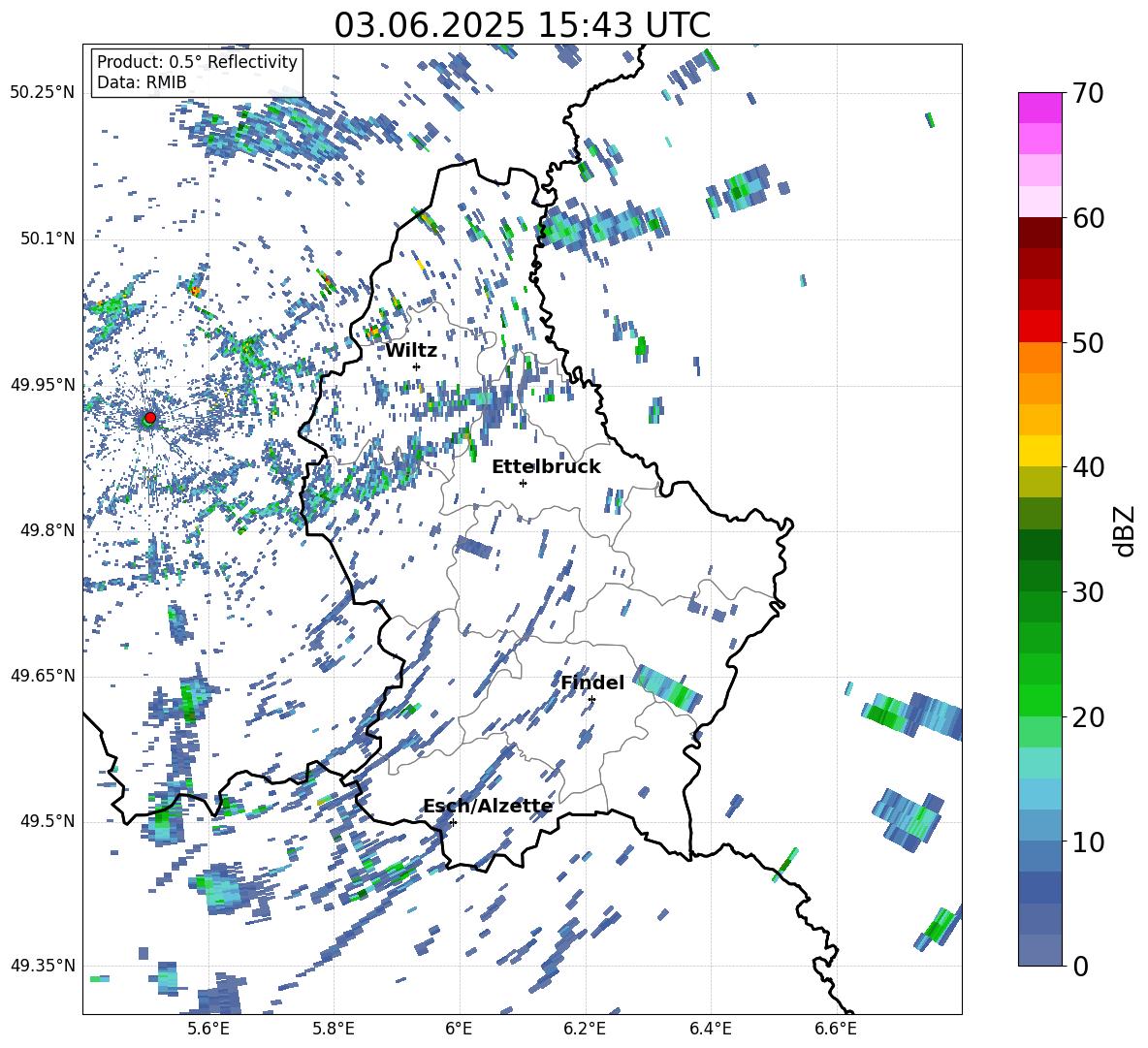Click the Esch/Alzette city label
Image resolution: width=1148 pixels, height=1048 pixels.
click(x=488, y=806)
